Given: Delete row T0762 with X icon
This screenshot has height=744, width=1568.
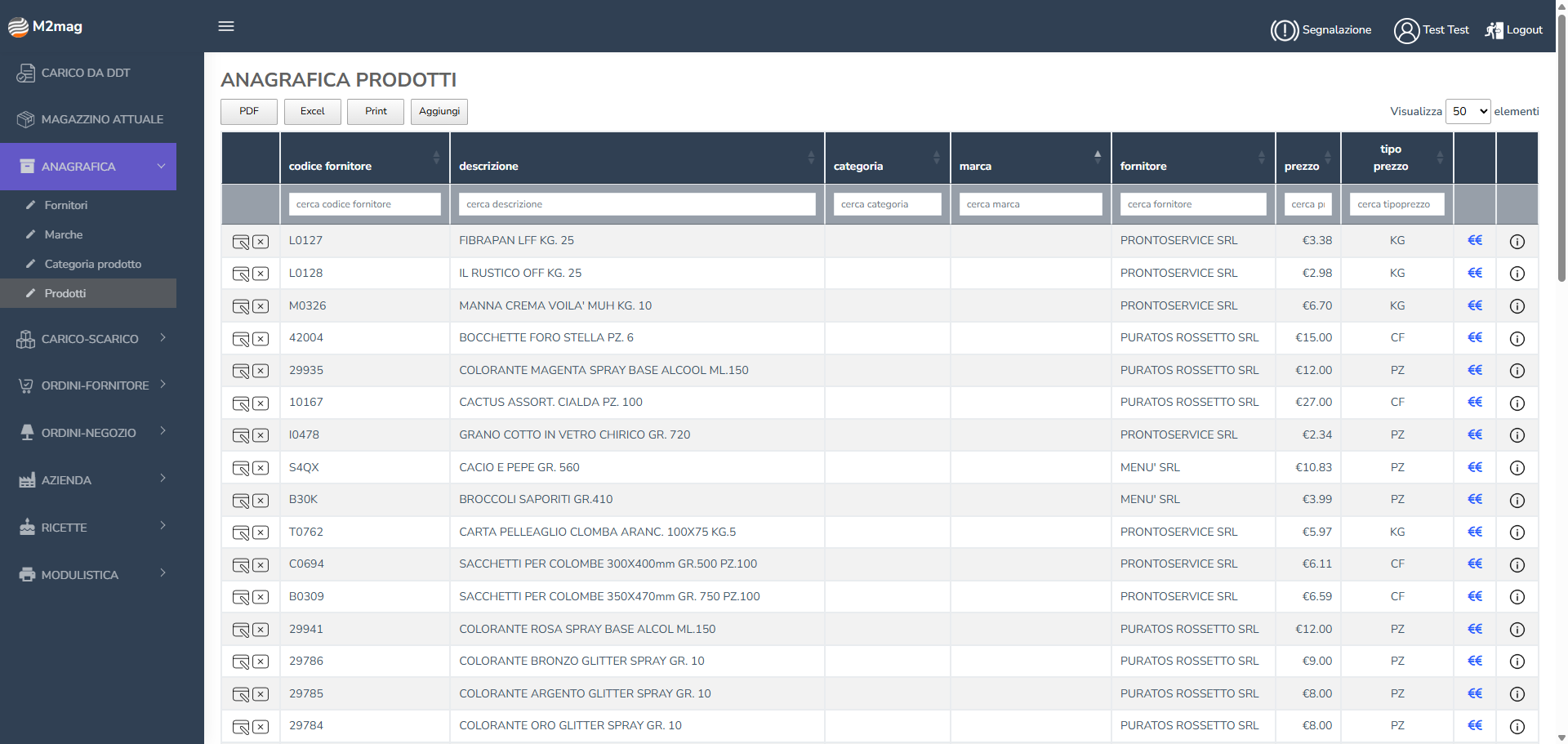Looking at the screenshot, I should point(261,532).
